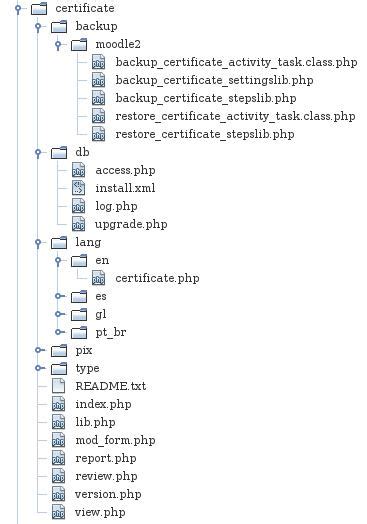Click the PHP icon beside version.php
This screenshot has width=367, height=524.
click(x=58, y=494)
